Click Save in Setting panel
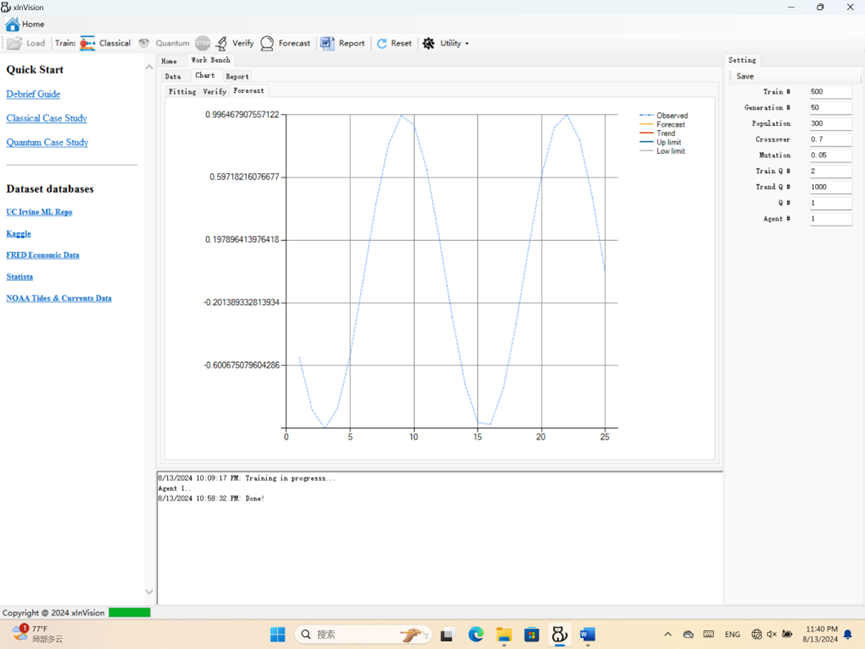The height and width of the screenshot is (649, 865). coord(745,76)
